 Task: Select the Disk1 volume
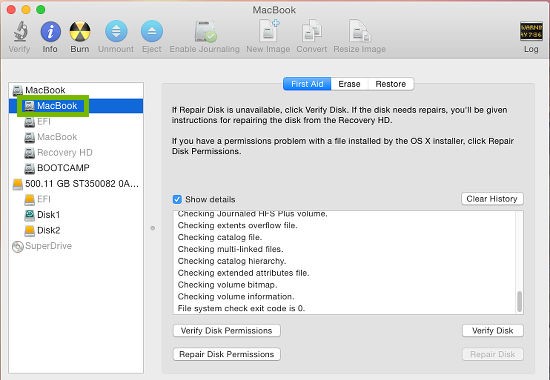pyautogui.click(x=76, y=214)
